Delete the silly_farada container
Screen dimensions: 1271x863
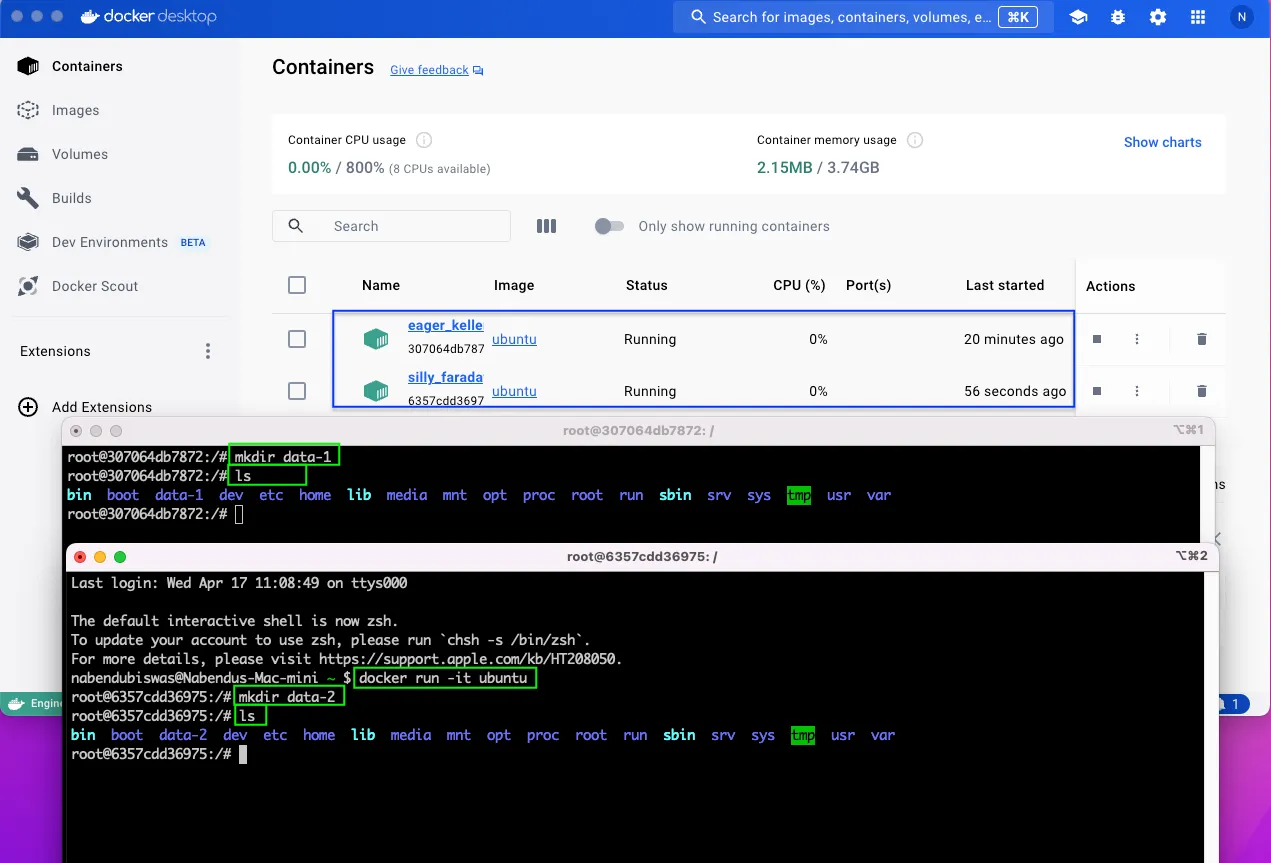(x=1202, y=391)
